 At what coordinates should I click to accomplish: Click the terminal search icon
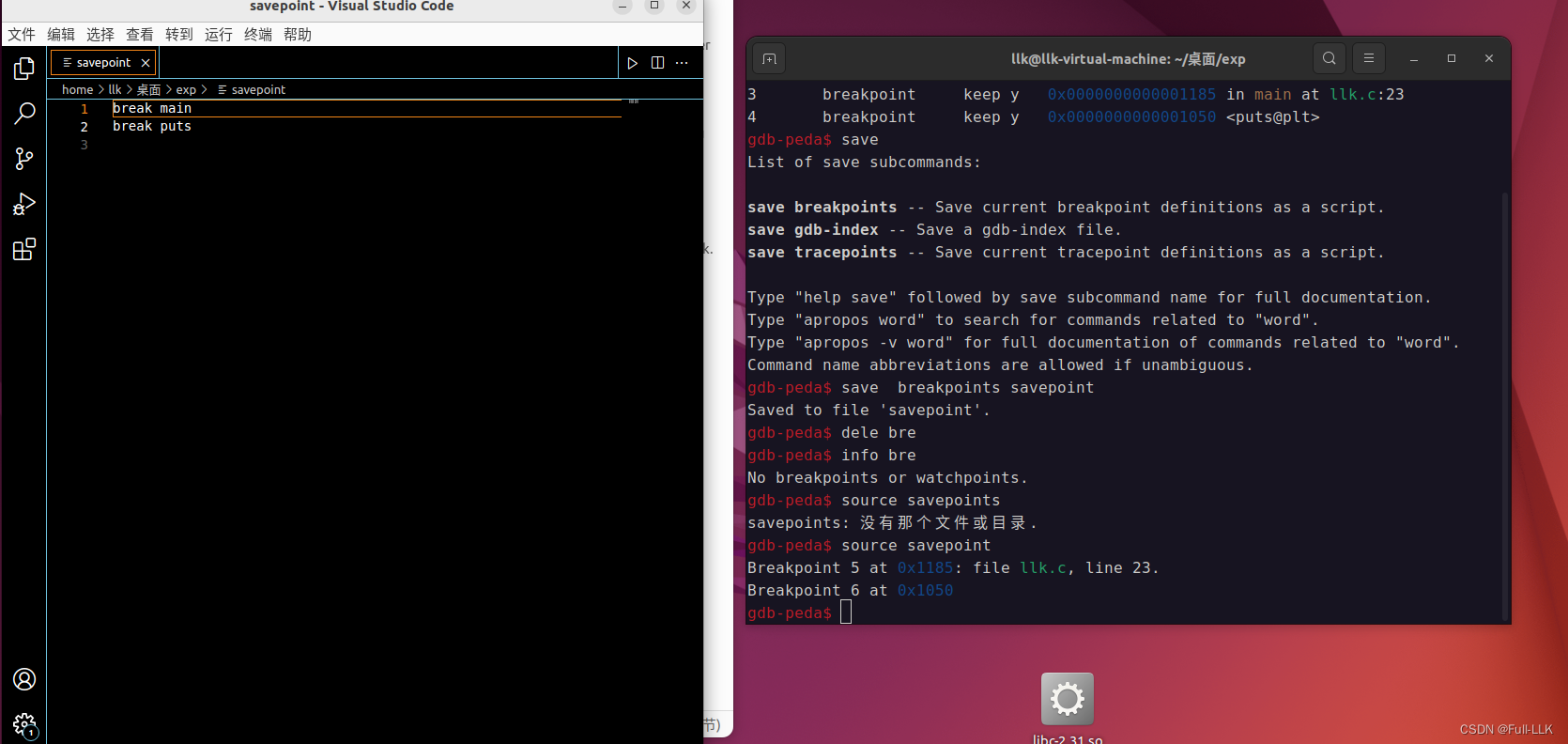click(x=1329, y=58)
